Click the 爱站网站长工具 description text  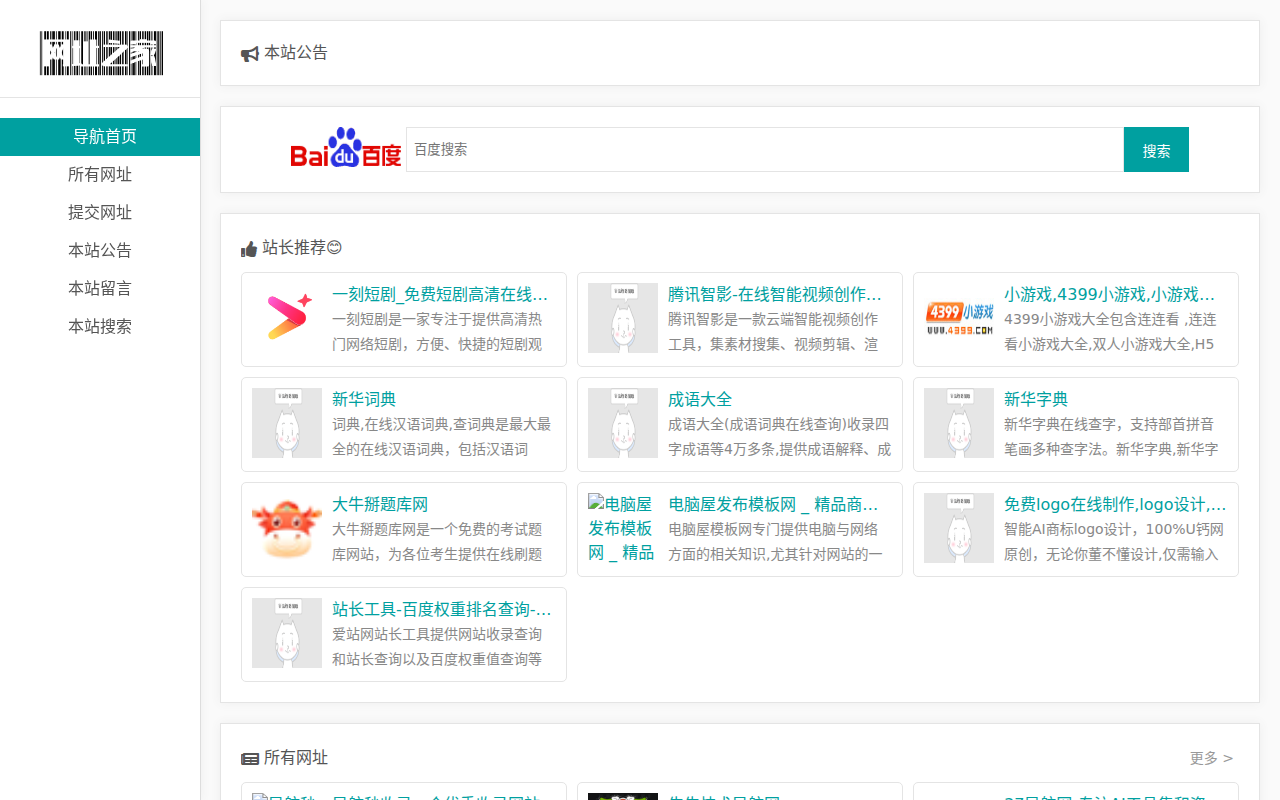click(438, 647)
